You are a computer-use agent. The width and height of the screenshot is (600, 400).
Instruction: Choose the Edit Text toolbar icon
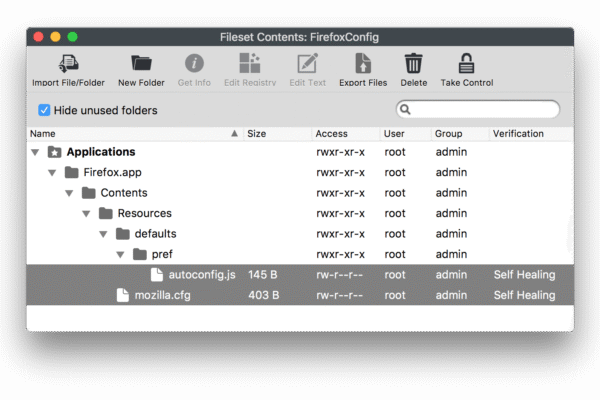[307, 64]
